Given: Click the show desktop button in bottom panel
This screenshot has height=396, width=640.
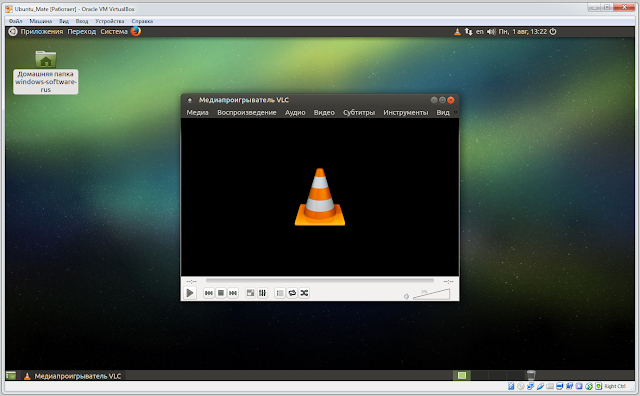Looking at the screenshot, I should click(x=11, y=376).
